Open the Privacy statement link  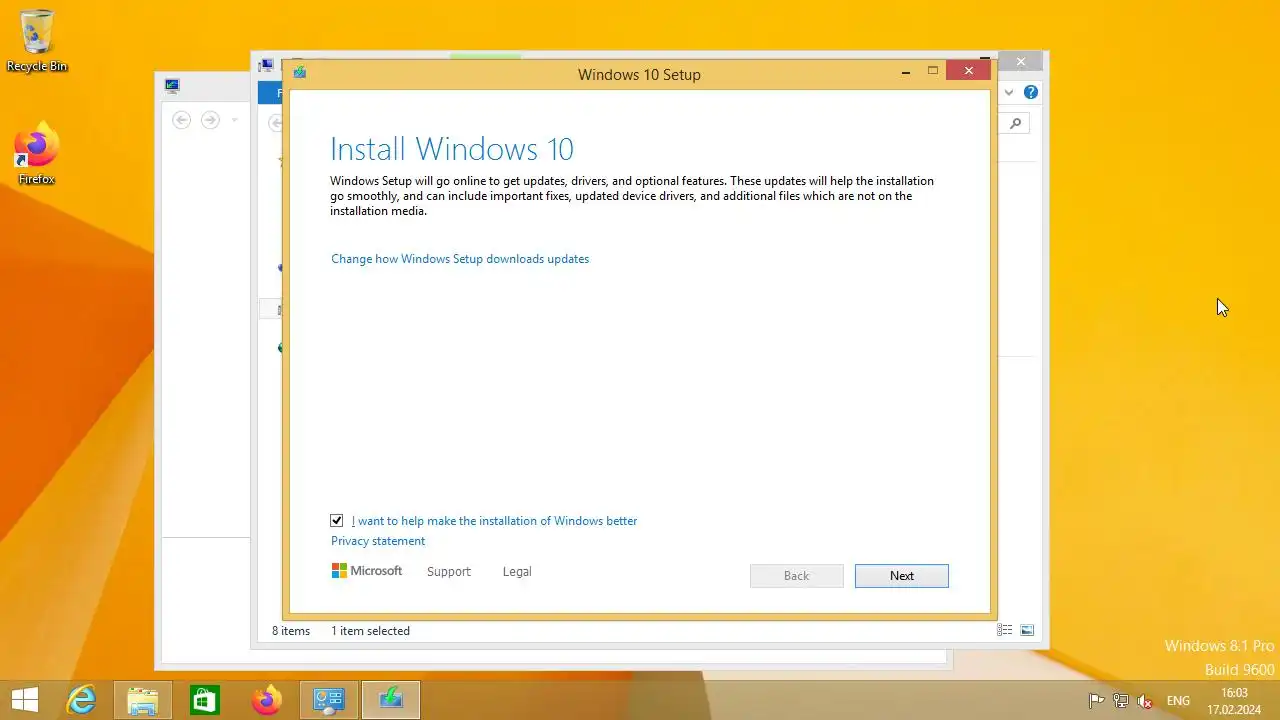tap(378, 541)
